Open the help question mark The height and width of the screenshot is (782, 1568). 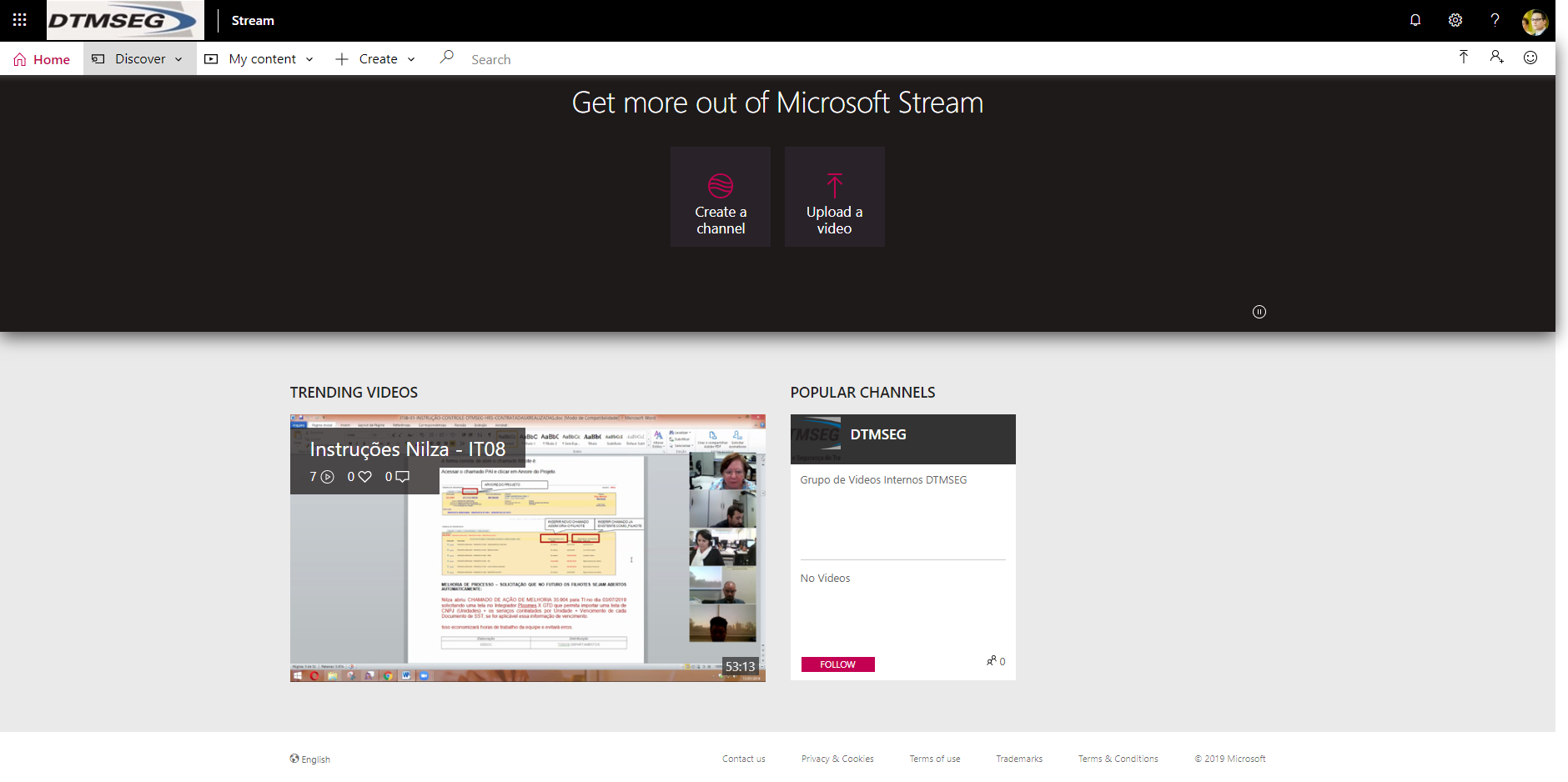1495,20
